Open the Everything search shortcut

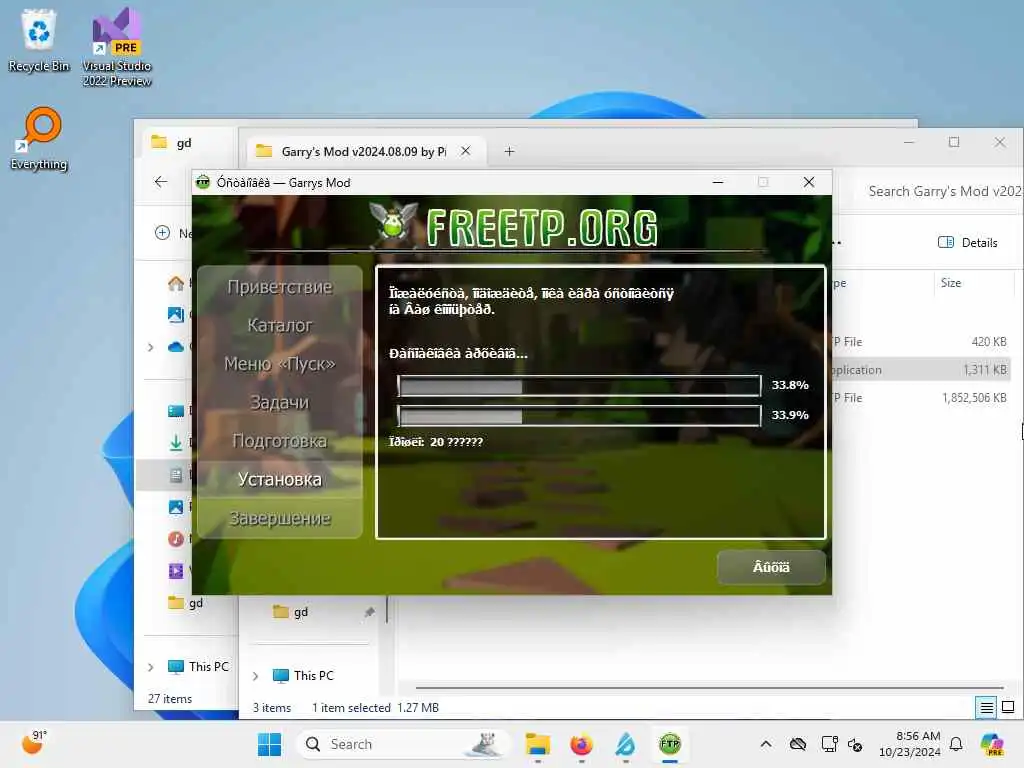[39, 139]
